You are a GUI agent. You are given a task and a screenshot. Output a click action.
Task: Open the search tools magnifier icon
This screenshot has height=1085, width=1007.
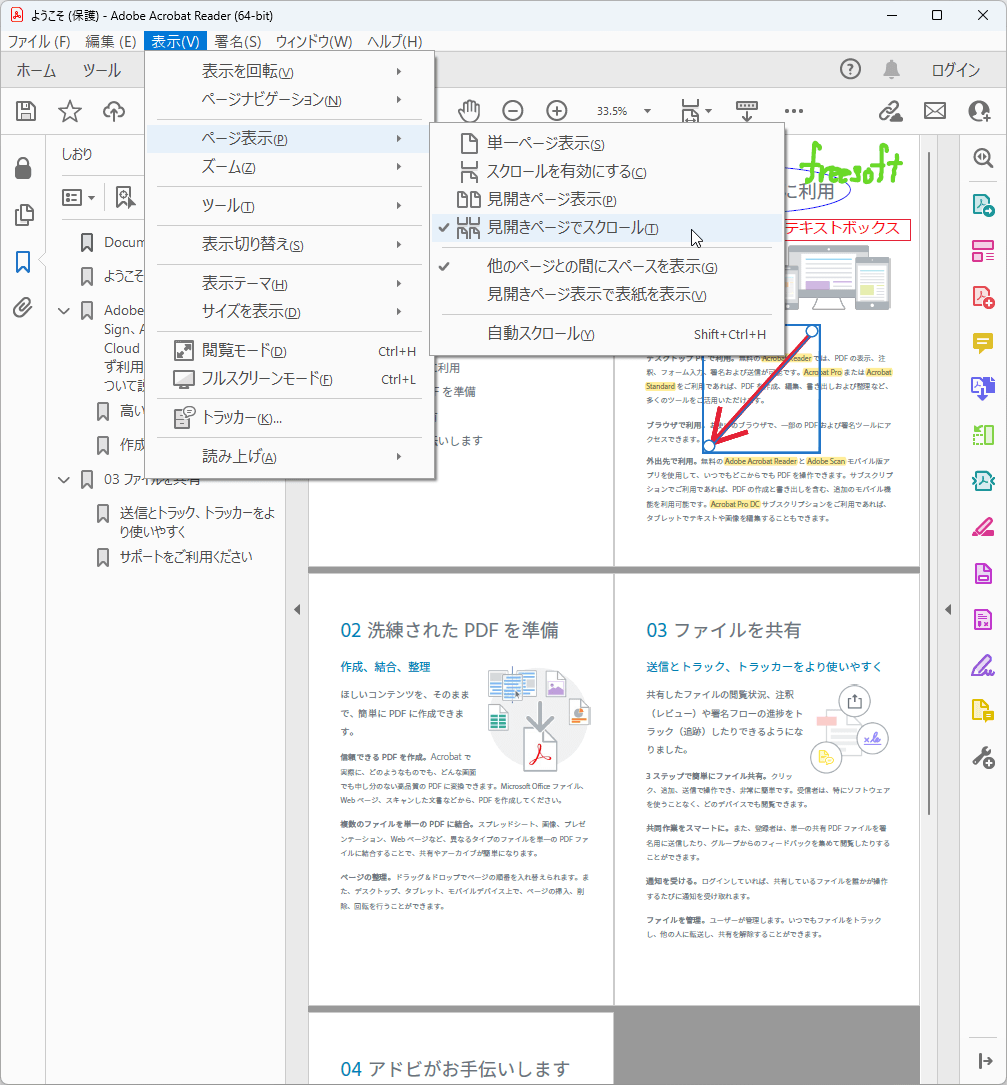point(983,158)
